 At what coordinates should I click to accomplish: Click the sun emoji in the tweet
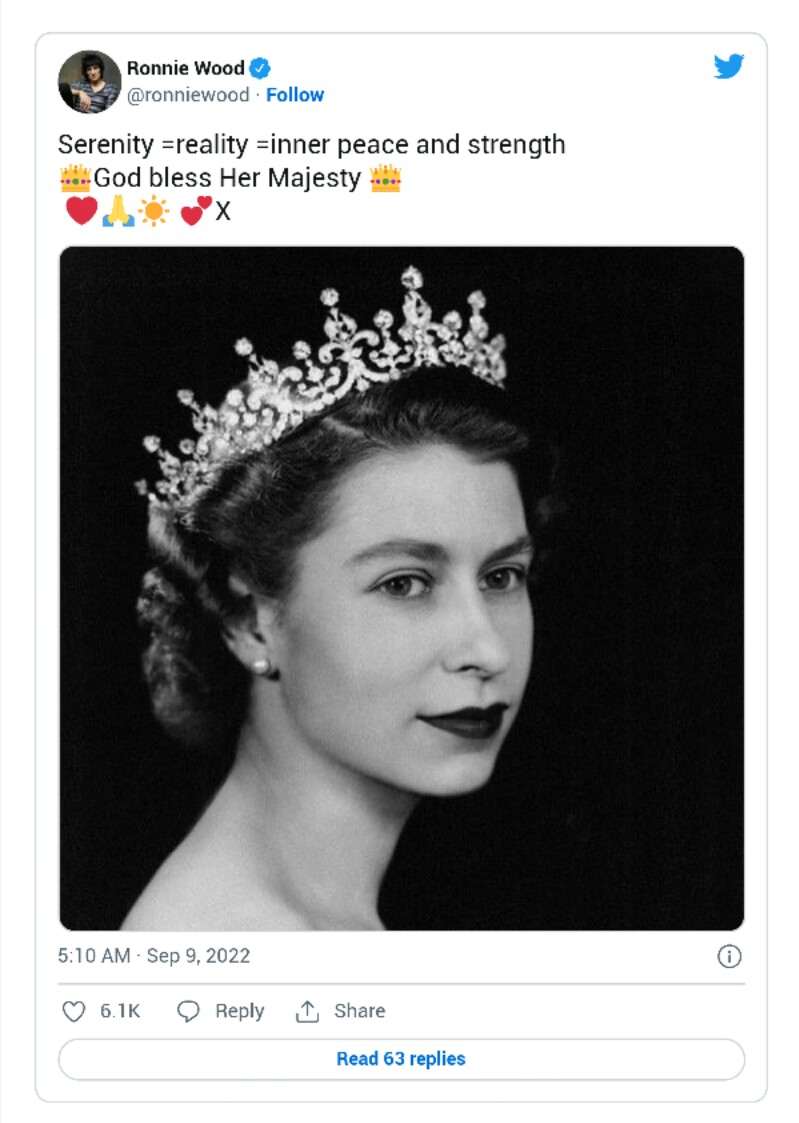click(x=154, y=211)
